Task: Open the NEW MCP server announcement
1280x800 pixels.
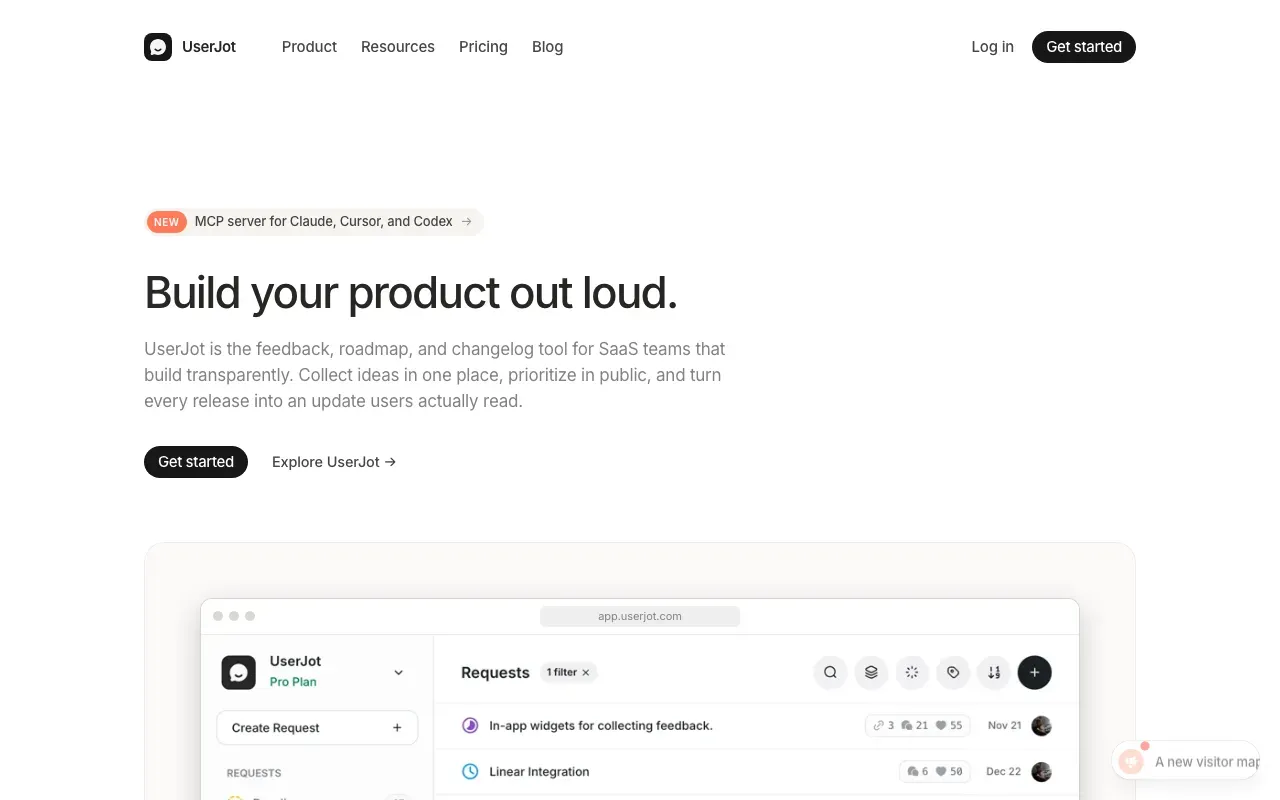Action: pyautogui.click(x=314, y=222)
